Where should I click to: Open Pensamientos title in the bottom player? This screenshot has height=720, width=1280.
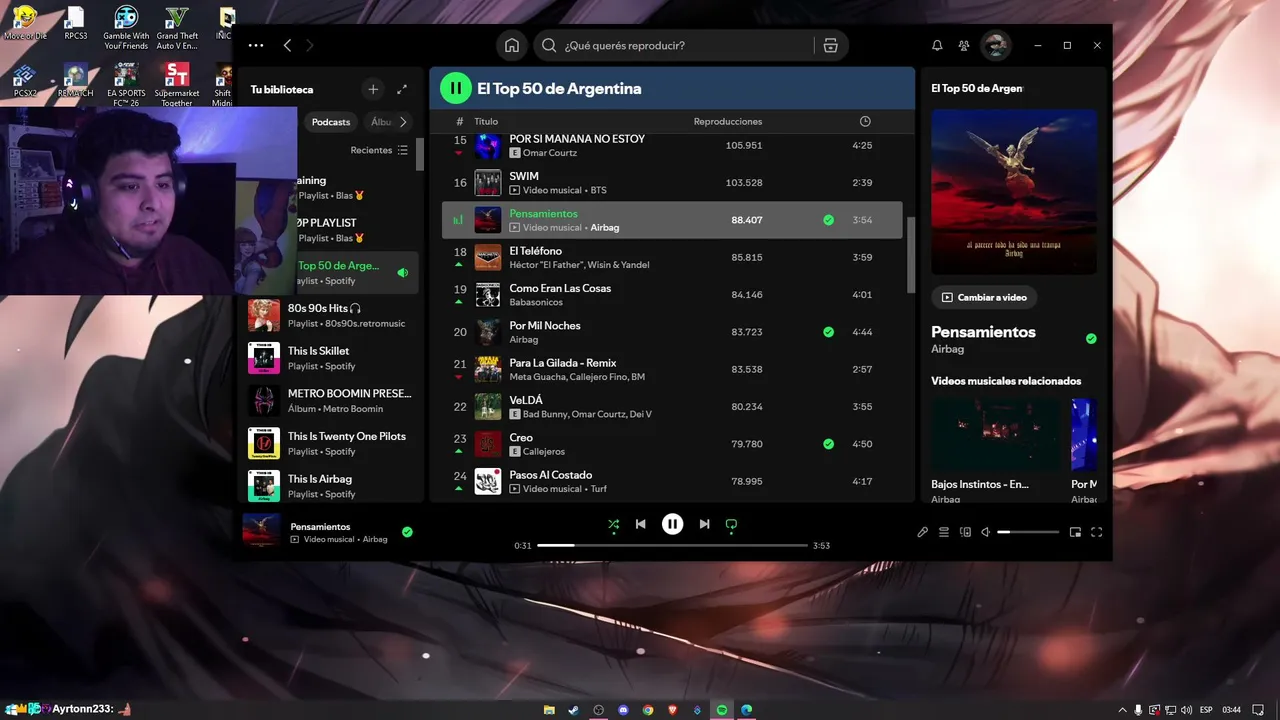click(320, 526)
